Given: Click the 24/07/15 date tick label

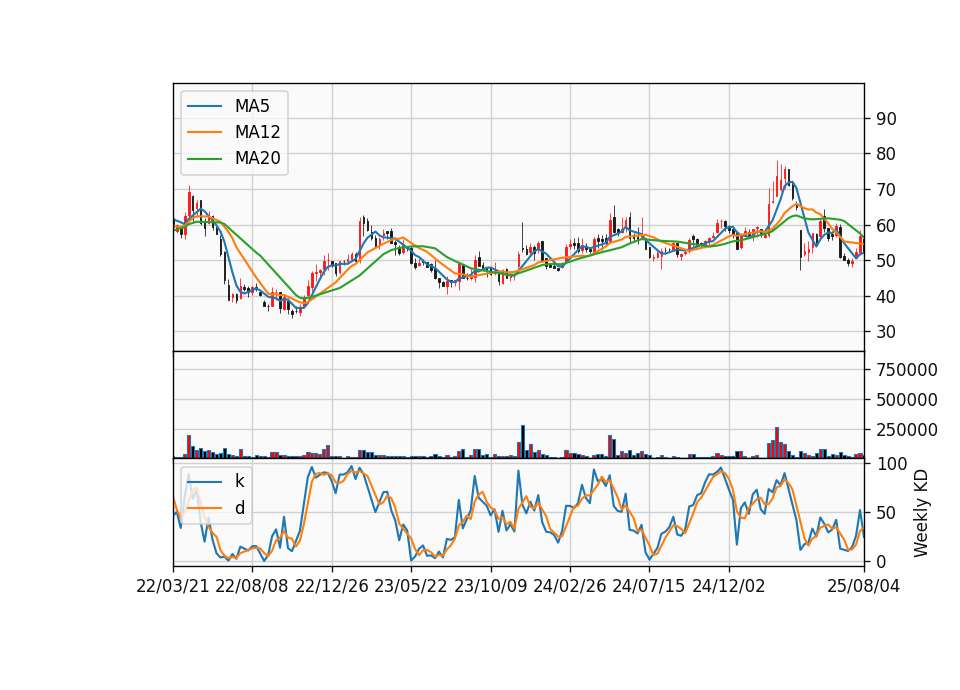Looking at the screenshot, I should coord(649,586).
